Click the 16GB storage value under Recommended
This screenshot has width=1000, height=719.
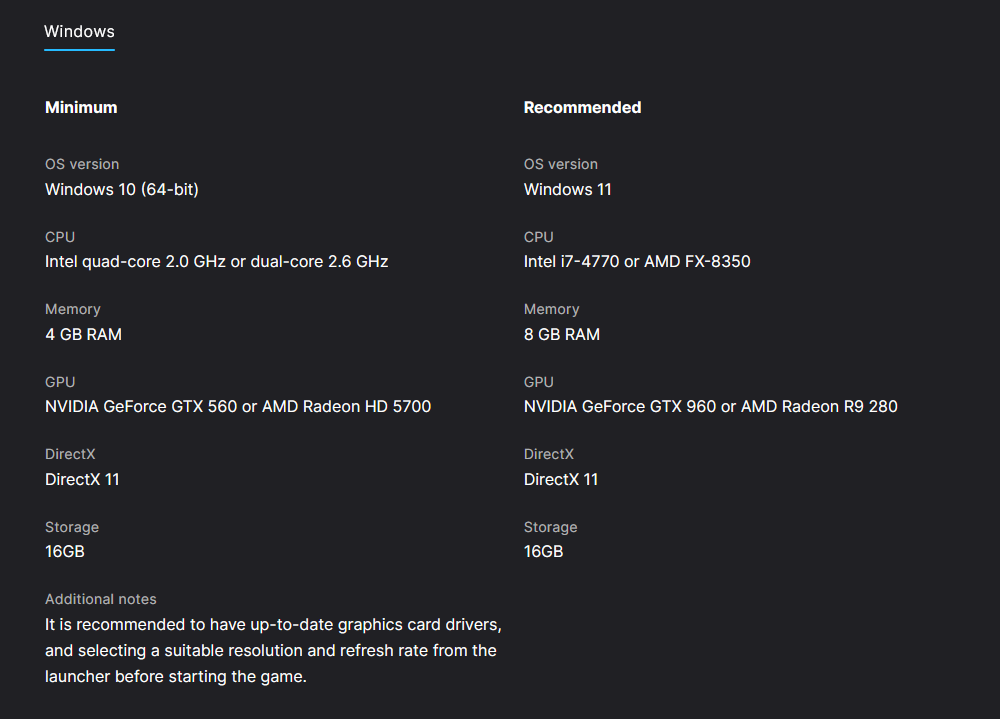click(543, 551)
